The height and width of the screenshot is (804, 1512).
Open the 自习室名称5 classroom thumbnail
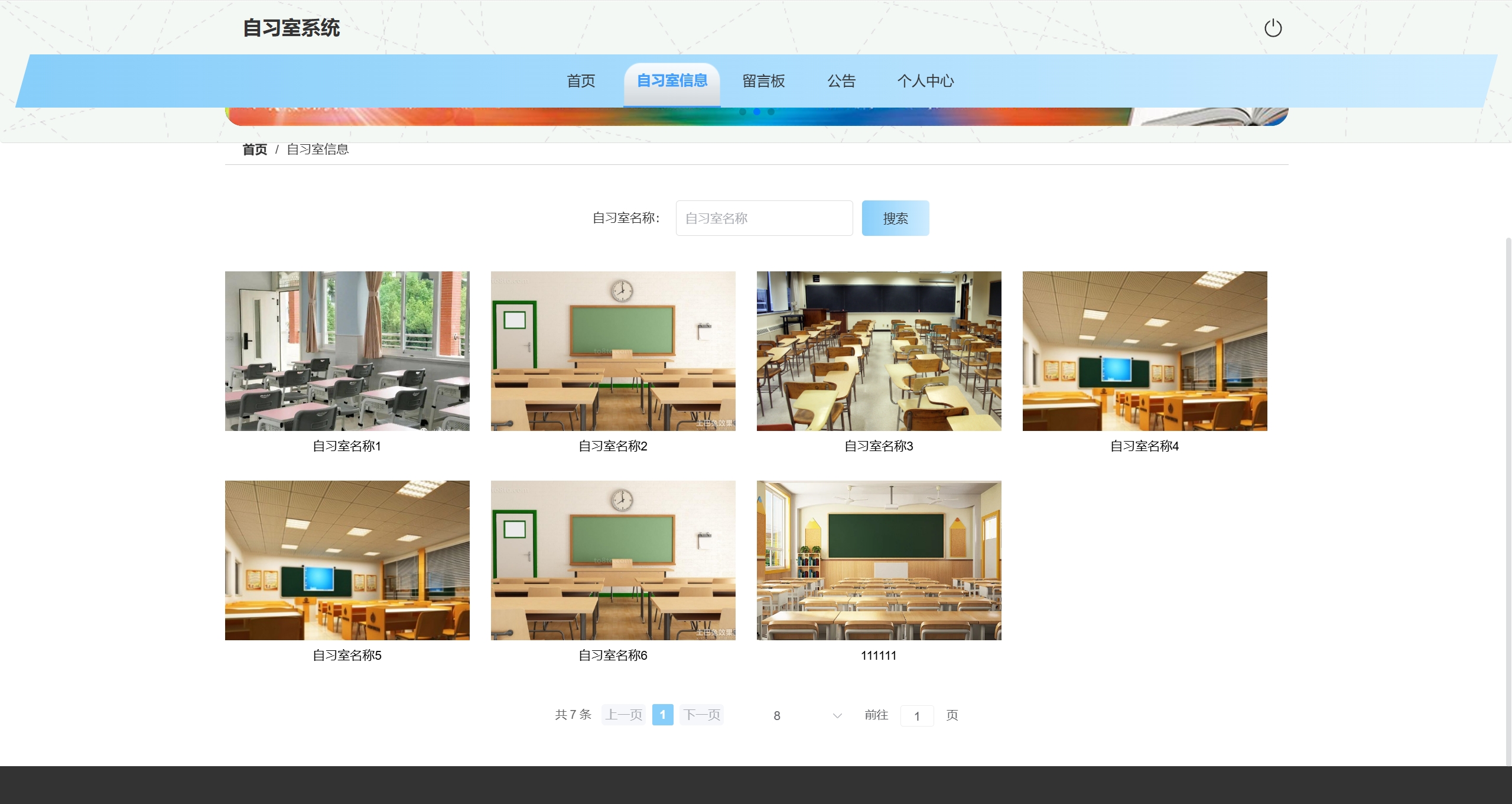pos(347,560)
